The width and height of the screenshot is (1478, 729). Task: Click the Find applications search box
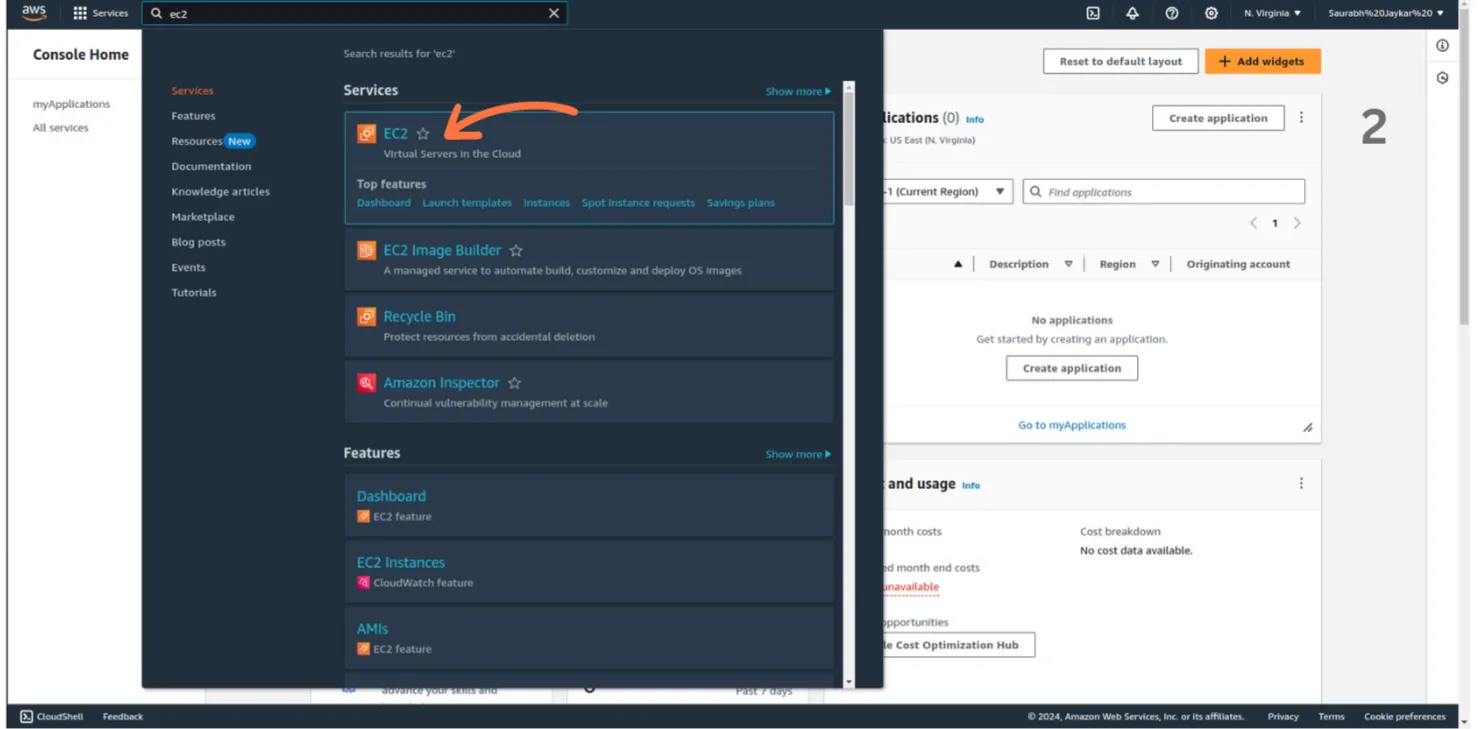[x=1164, y=191]
